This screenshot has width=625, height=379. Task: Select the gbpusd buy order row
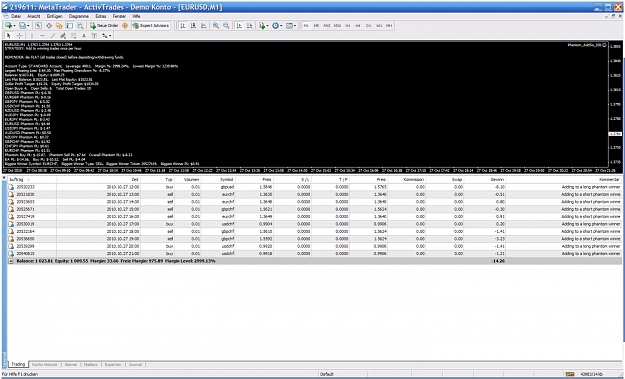click(x=314, y=187)
